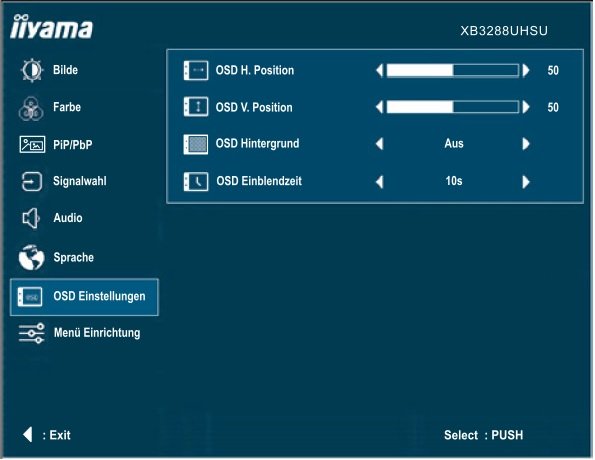Viewport: 595px width, 460px height.
Task: Increase OSD H. Position with right arrow
Action: tap(526, 71)
